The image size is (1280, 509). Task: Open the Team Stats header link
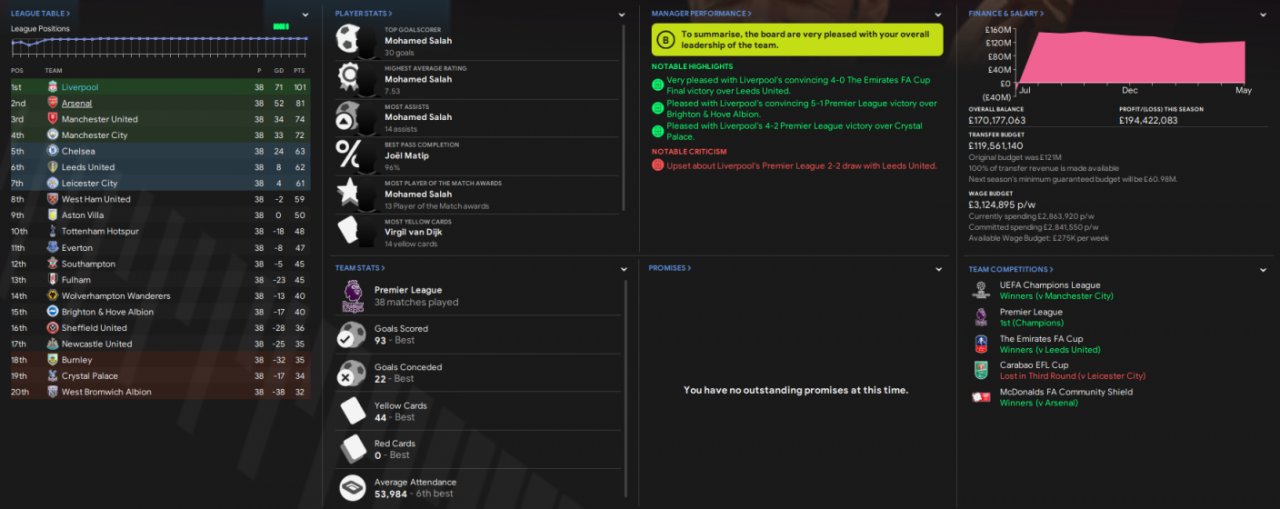[x=359, y=268]
